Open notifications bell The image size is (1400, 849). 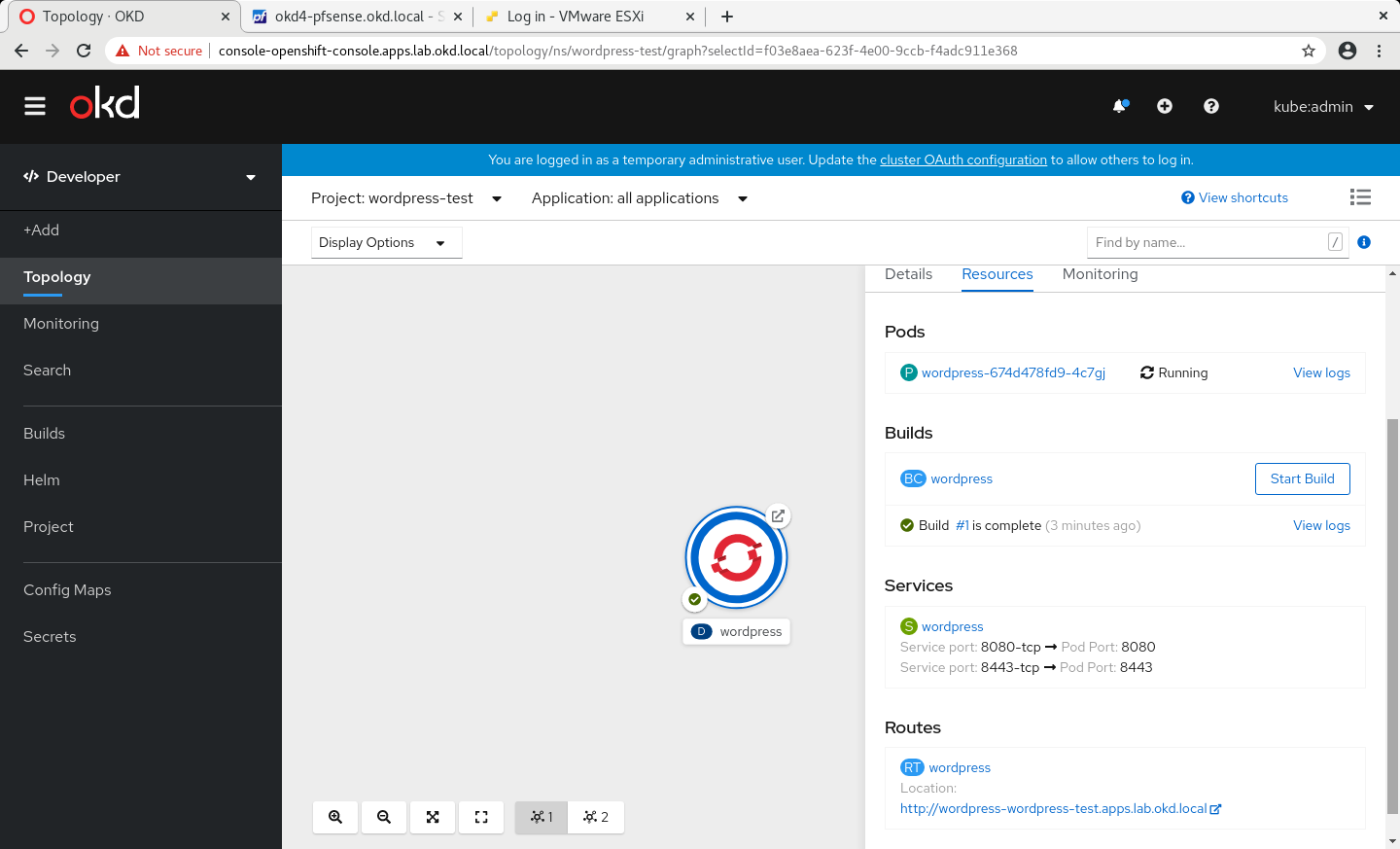coord(1120,106)
